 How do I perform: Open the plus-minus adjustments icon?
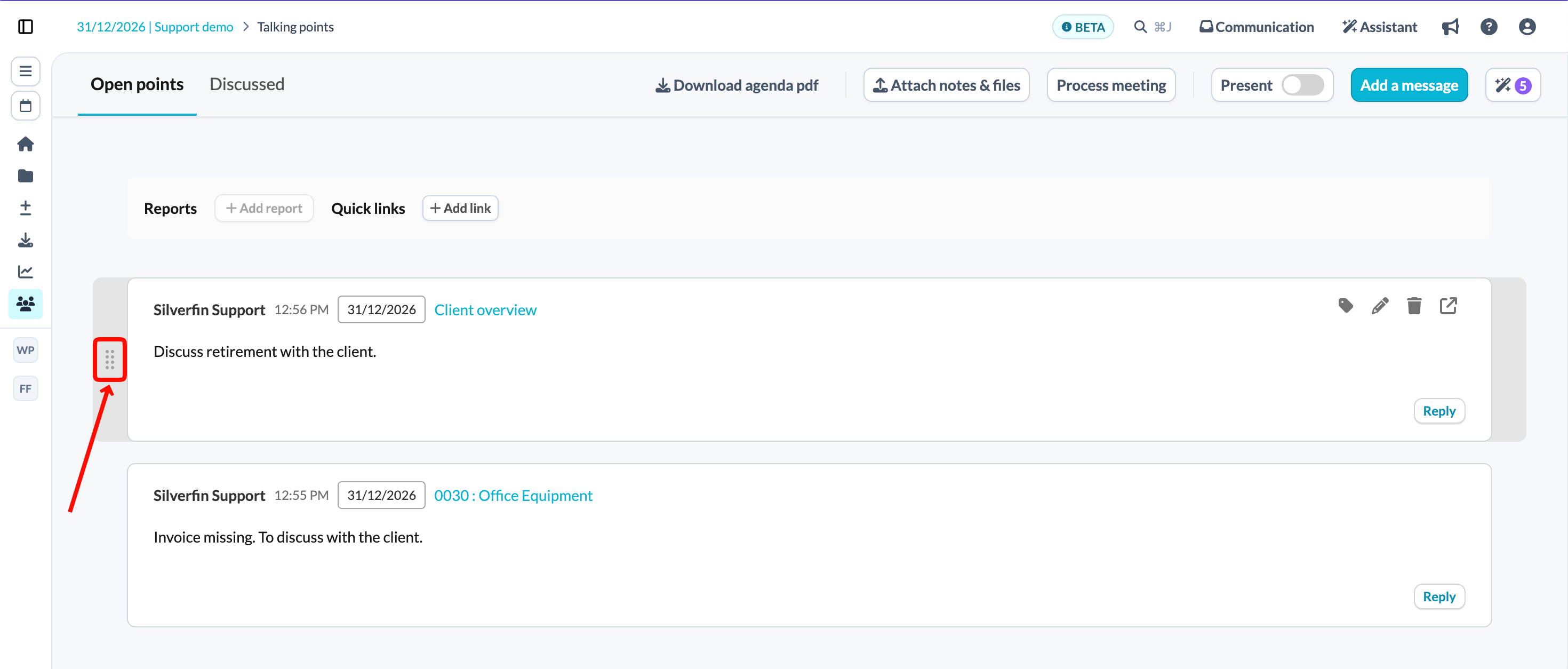26,208
